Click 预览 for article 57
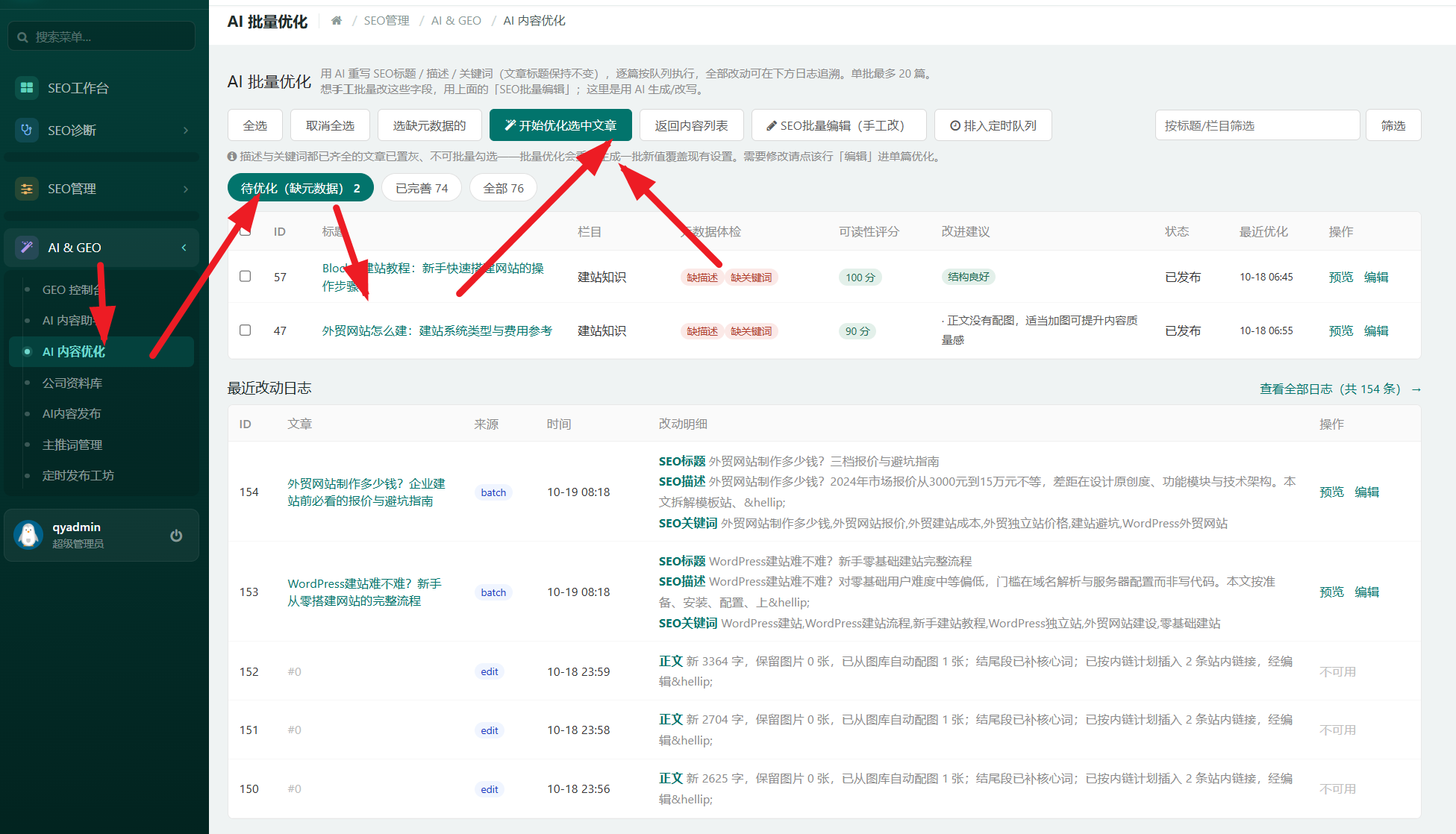This screenshot has width=1456, height=834. tap(1341, 277)
